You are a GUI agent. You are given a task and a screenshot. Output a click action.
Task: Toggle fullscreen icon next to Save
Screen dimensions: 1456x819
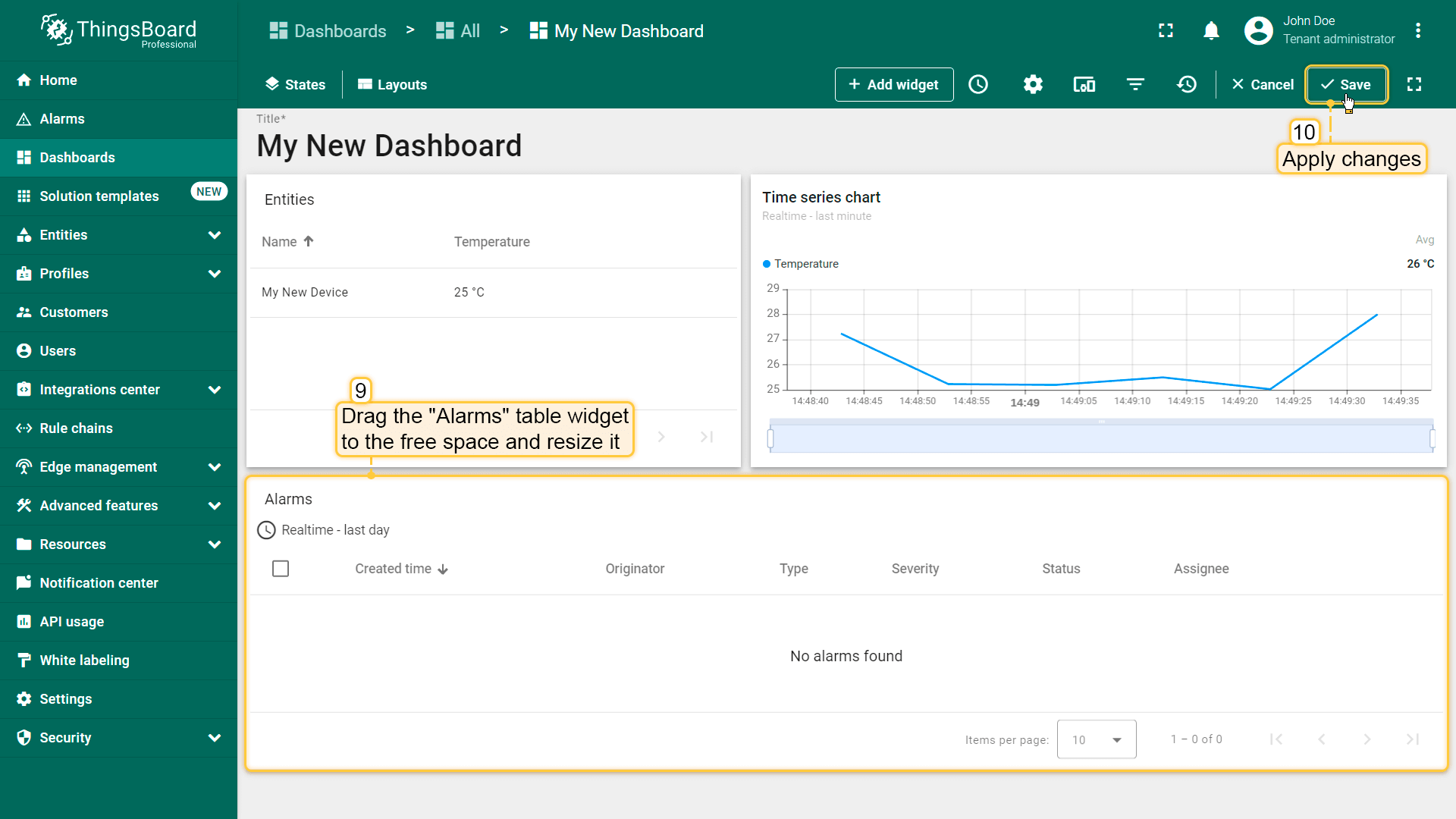1414,84
